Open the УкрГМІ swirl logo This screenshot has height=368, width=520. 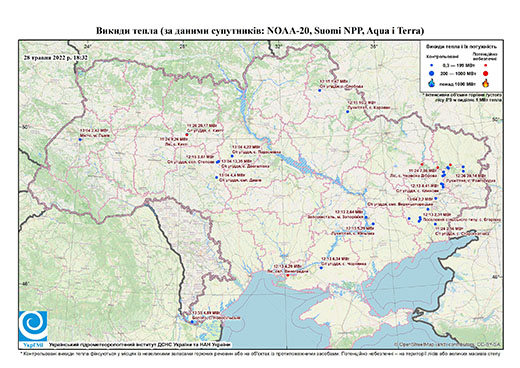click(33, 326)
